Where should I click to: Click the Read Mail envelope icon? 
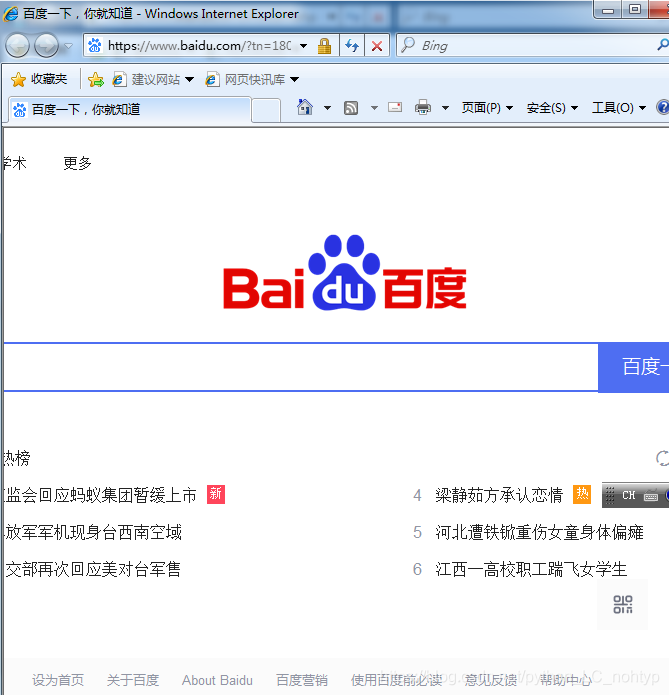(x=395, y=107)
